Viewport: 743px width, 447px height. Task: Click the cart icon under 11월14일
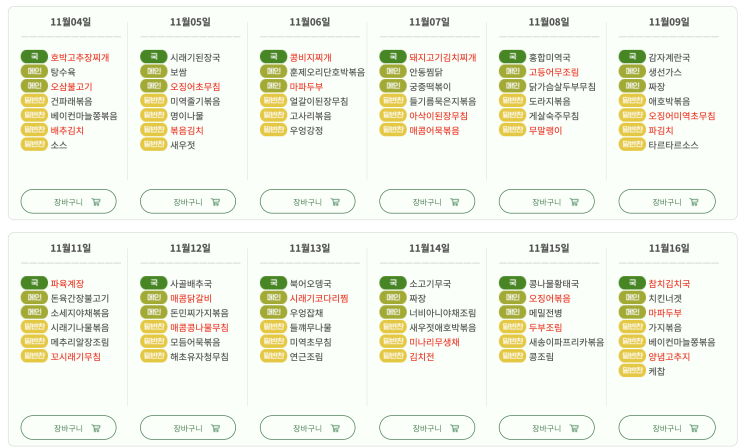(455, 428)
